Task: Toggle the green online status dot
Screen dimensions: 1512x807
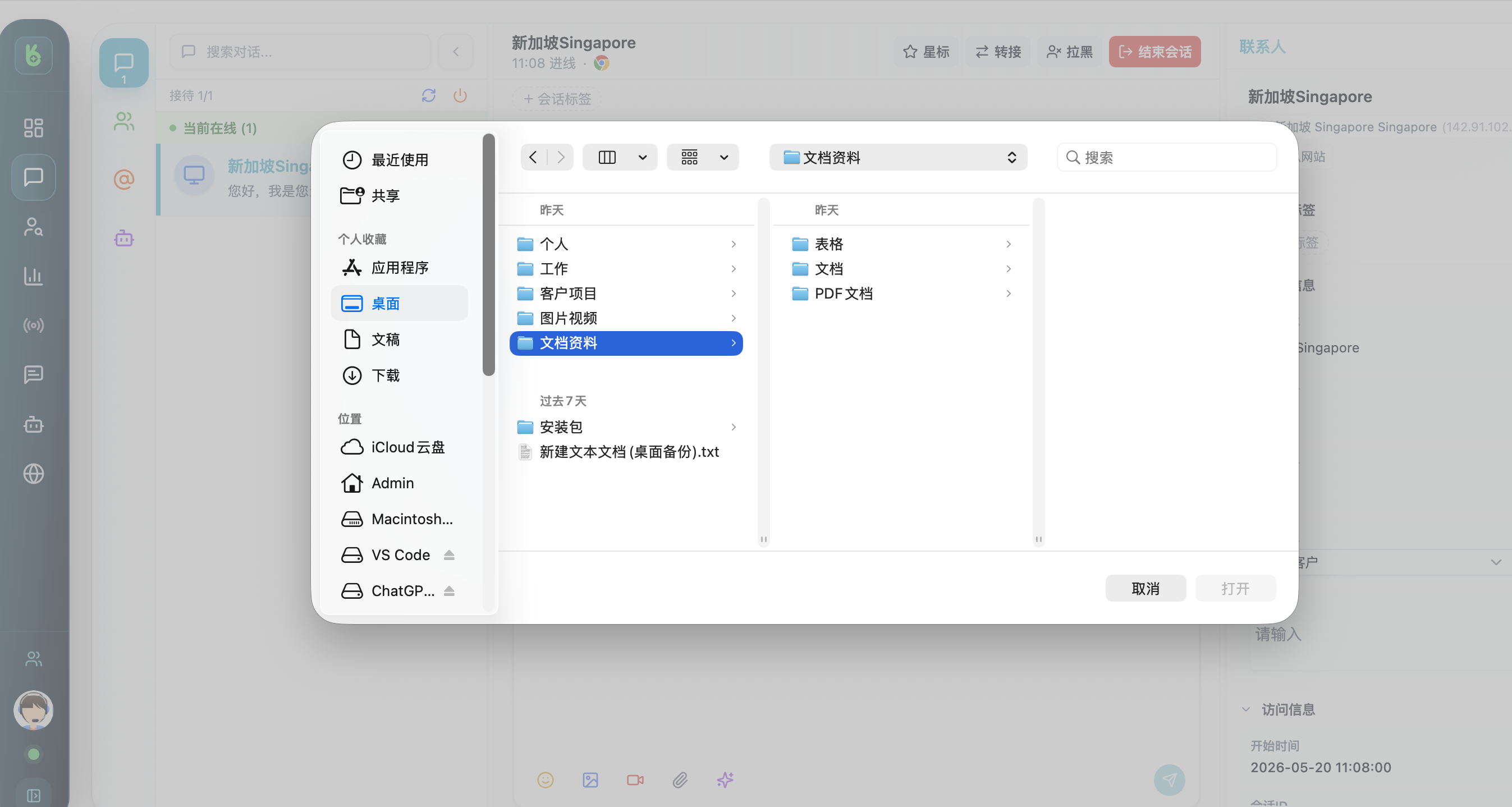Action: pyautogui.click(x=34, y=754)
